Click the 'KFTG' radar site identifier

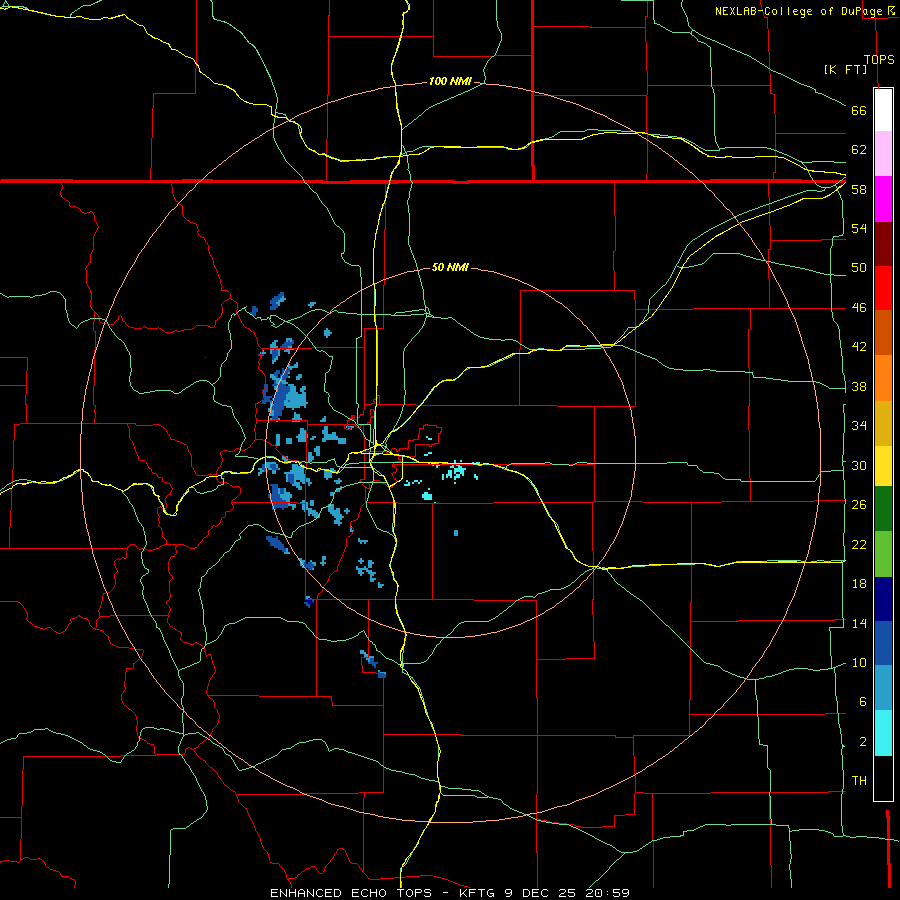(476, 893)
